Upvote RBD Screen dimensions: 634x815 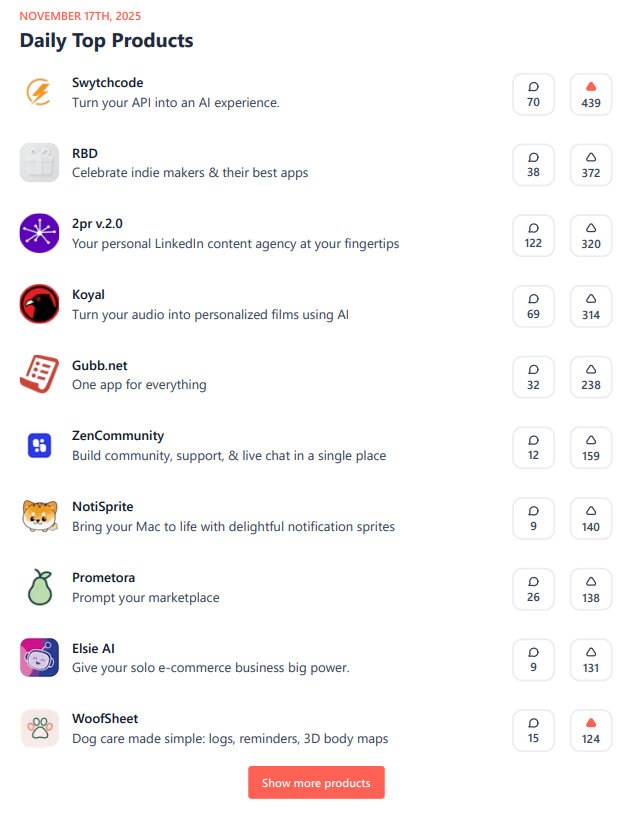click(x=591, y=164)
